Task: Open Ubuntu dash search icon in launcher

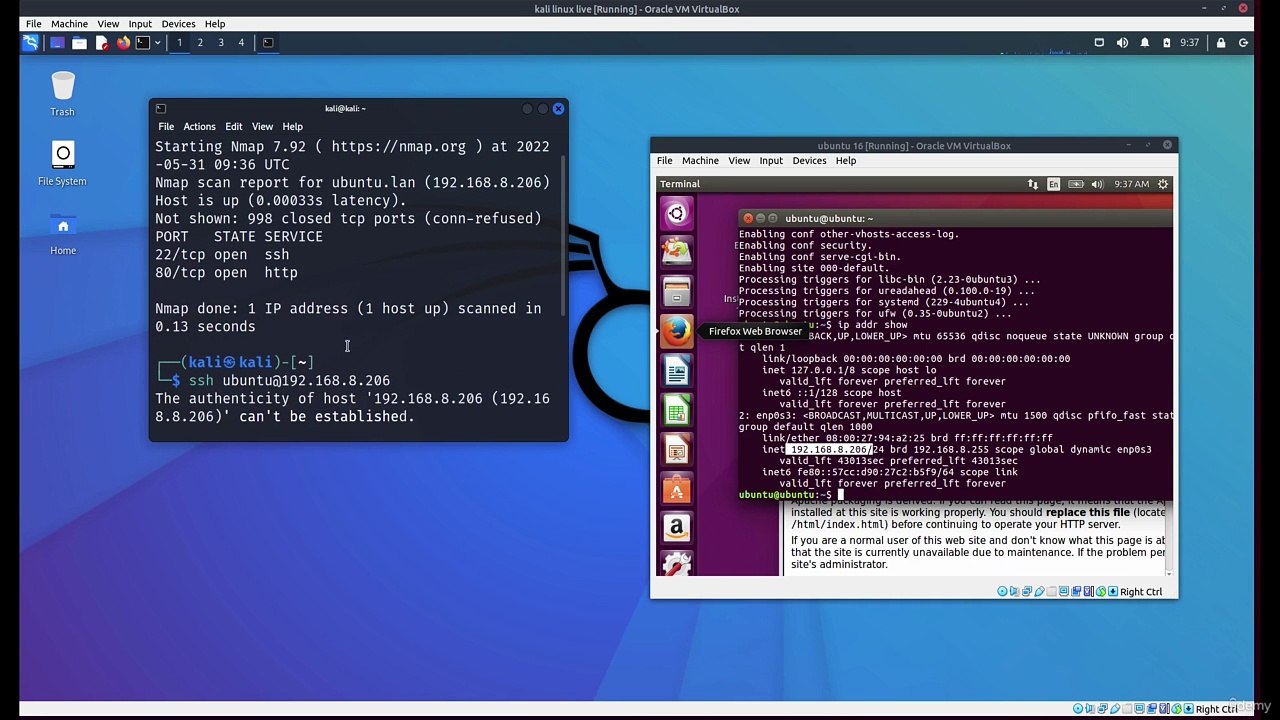Action: pos(677,213)
